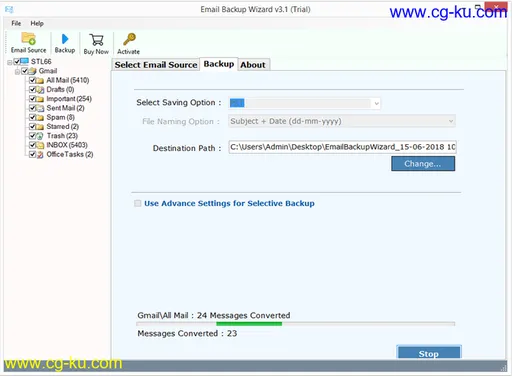The height and width of the screenshot is (376, 512).
Task: Uncheck the STL66 root checkbox
Action: [17, 62]
